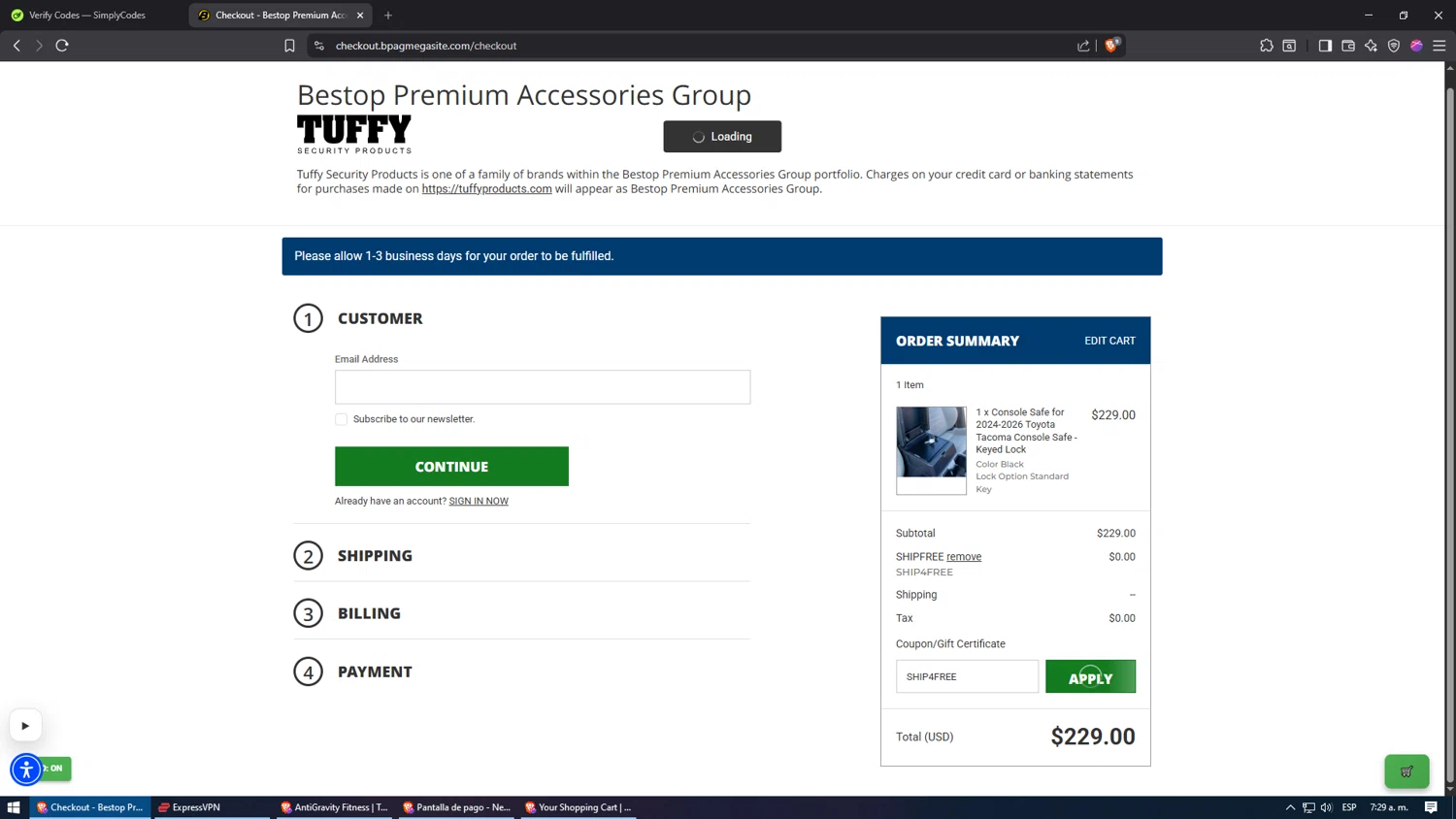
Task: Click the green CONTINUE button
Action: 451,467
